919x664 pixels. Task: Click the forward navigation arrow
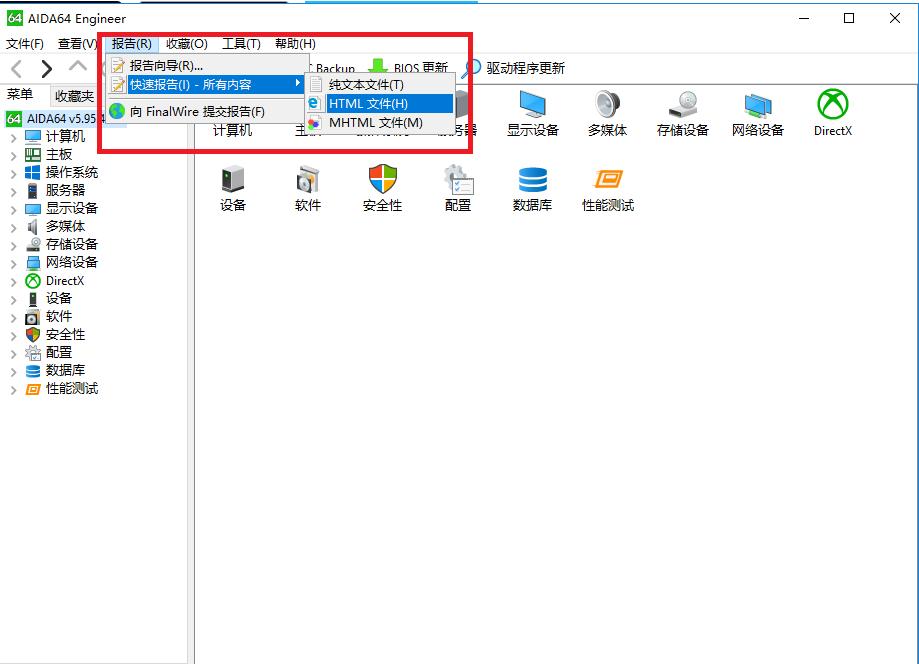coord(47,68)
